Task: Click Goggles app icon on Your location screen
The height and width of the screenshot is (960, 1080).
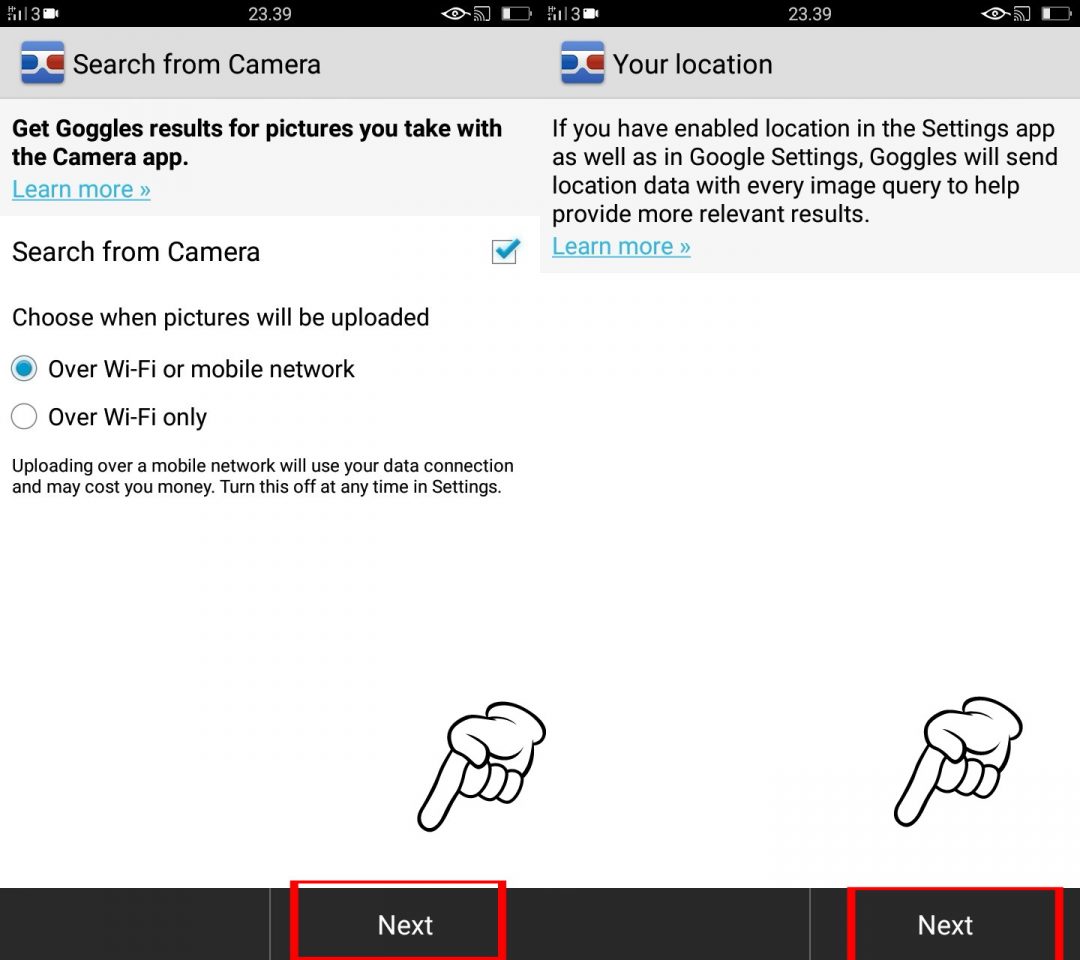Action: pos(583,63)
